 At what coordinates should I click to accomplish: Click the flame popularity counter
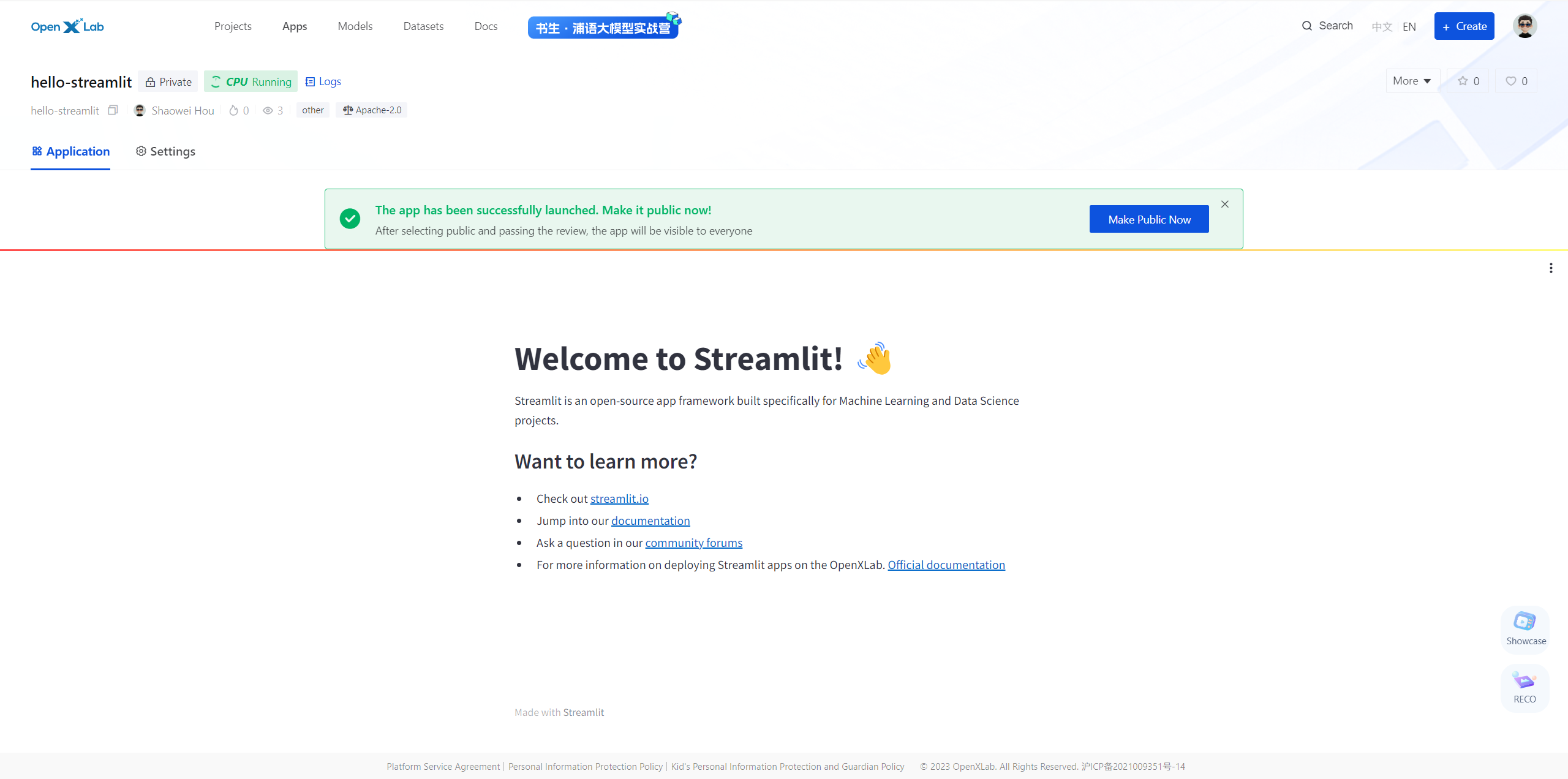click(239, 110)
